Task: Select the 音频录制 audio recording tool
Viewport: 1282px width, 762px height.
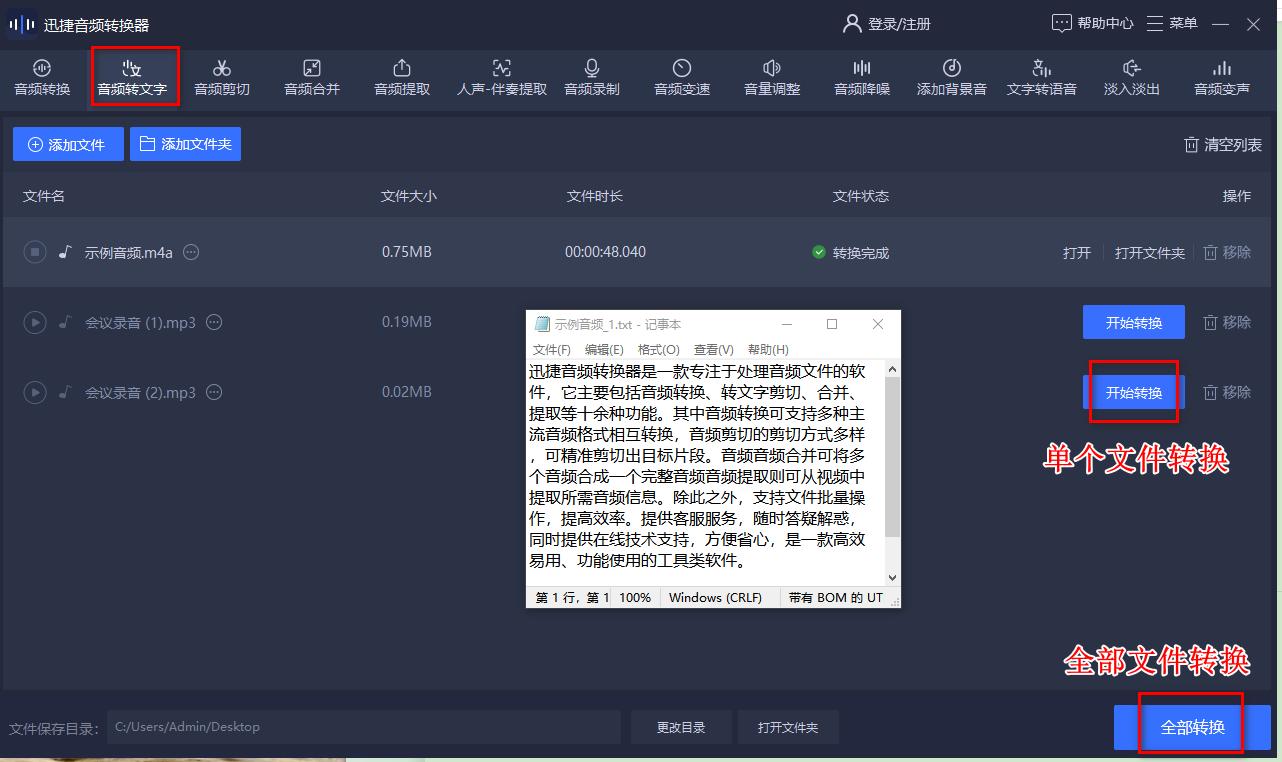Action: tap(591, 77)
